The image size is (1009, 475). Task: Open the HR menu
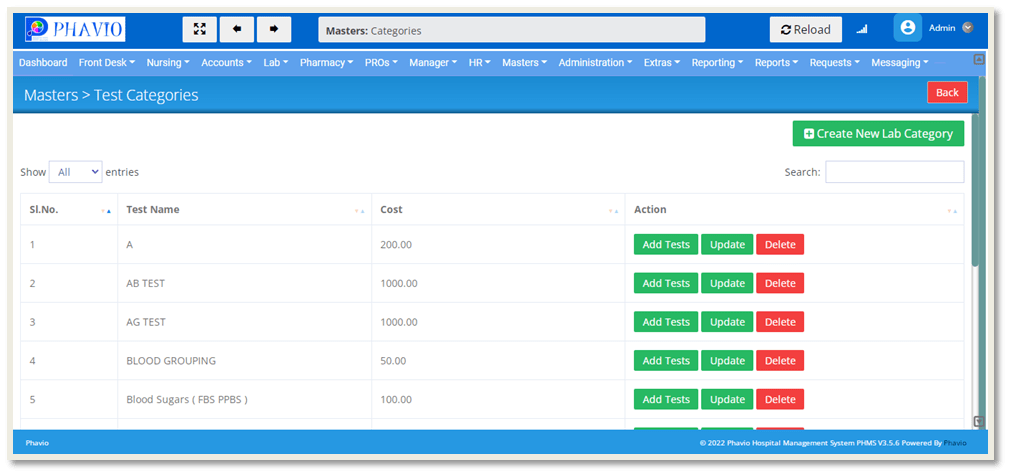click(x=479, y=62)
